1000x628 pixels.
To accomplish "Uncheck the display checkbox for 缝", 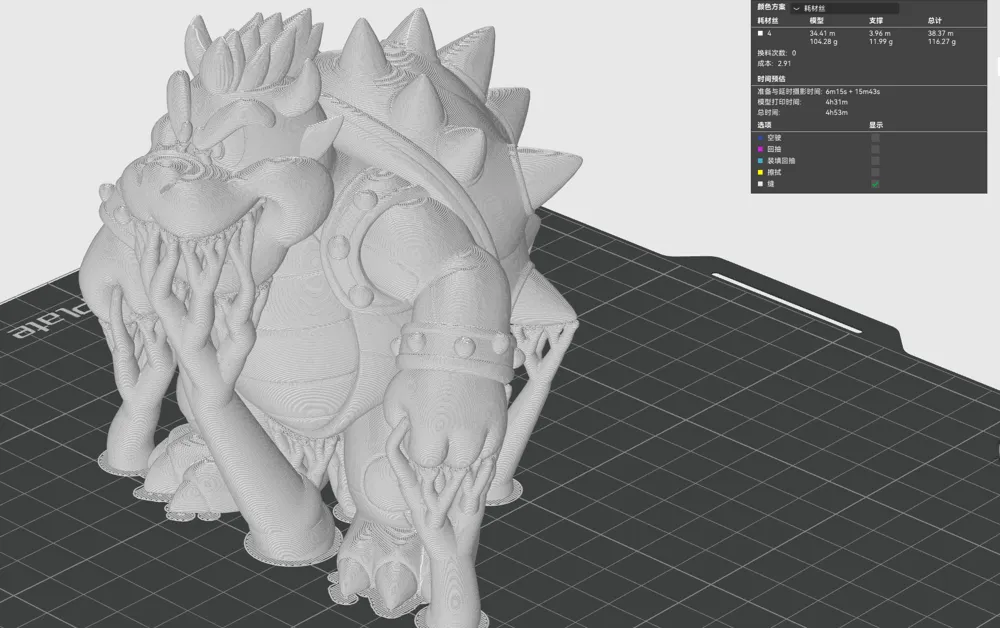I will [x=875, y=184].
